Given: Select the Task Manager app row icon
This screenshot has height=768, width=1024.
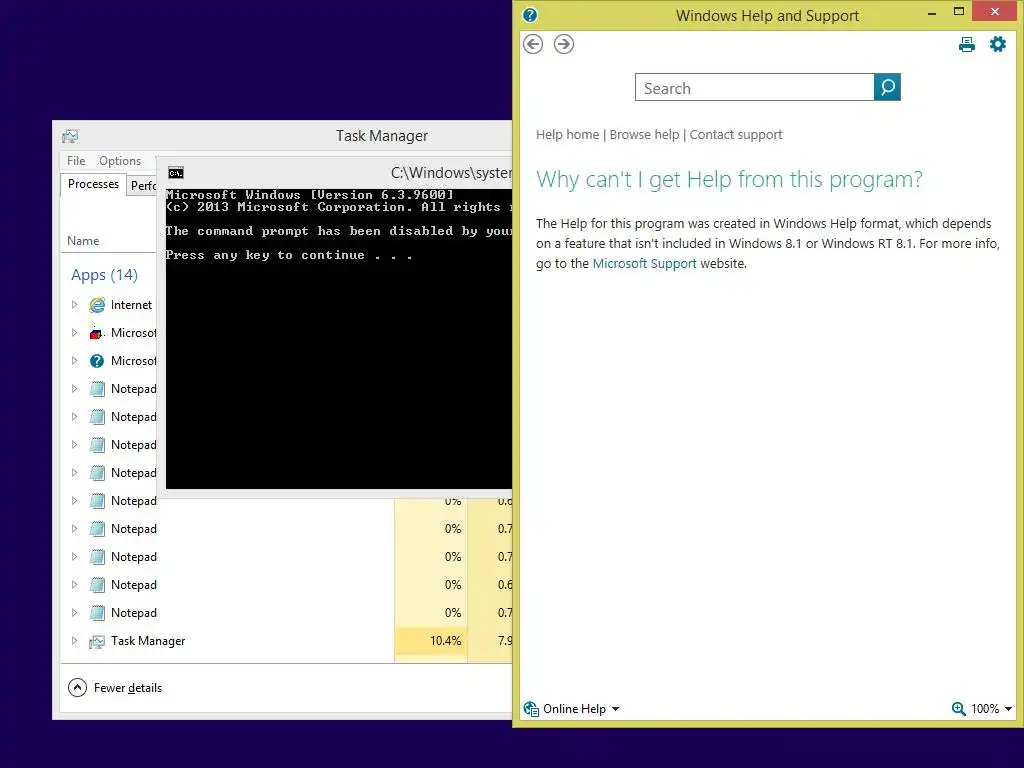Looking at the screenshot, I should [97, 641].
